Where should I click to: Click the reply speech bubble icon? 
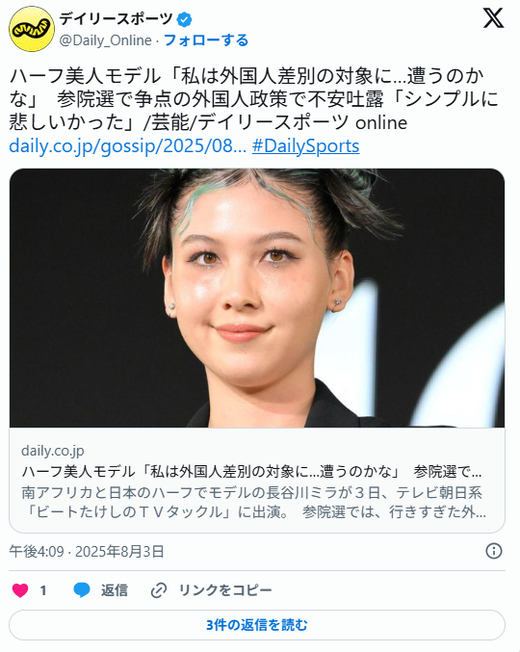[81, 590]
